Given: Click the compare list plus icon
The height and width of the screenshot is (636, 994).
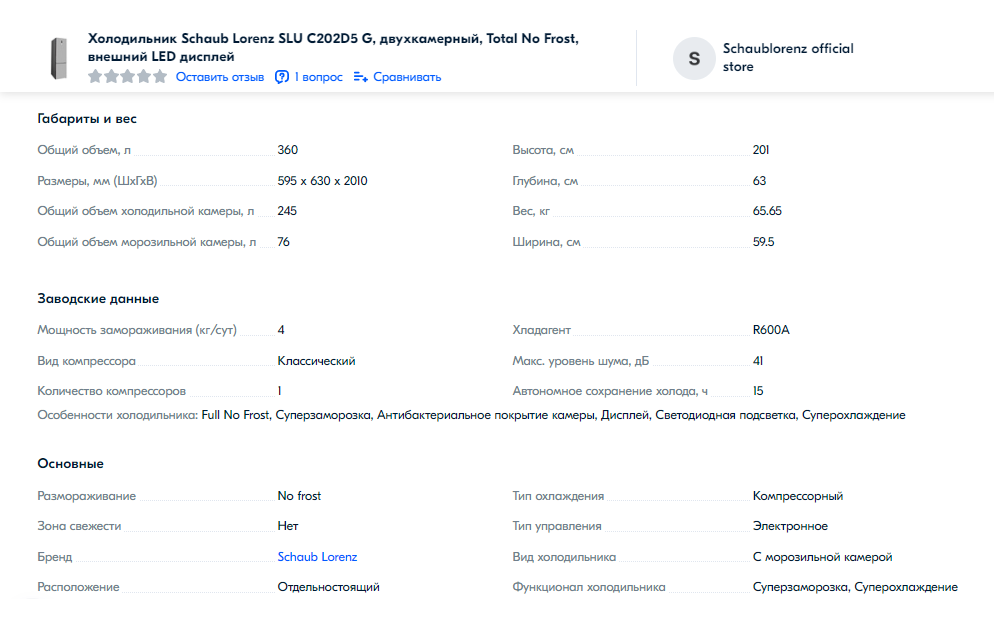Looking at the screenshot, I should tap(361, 77).
